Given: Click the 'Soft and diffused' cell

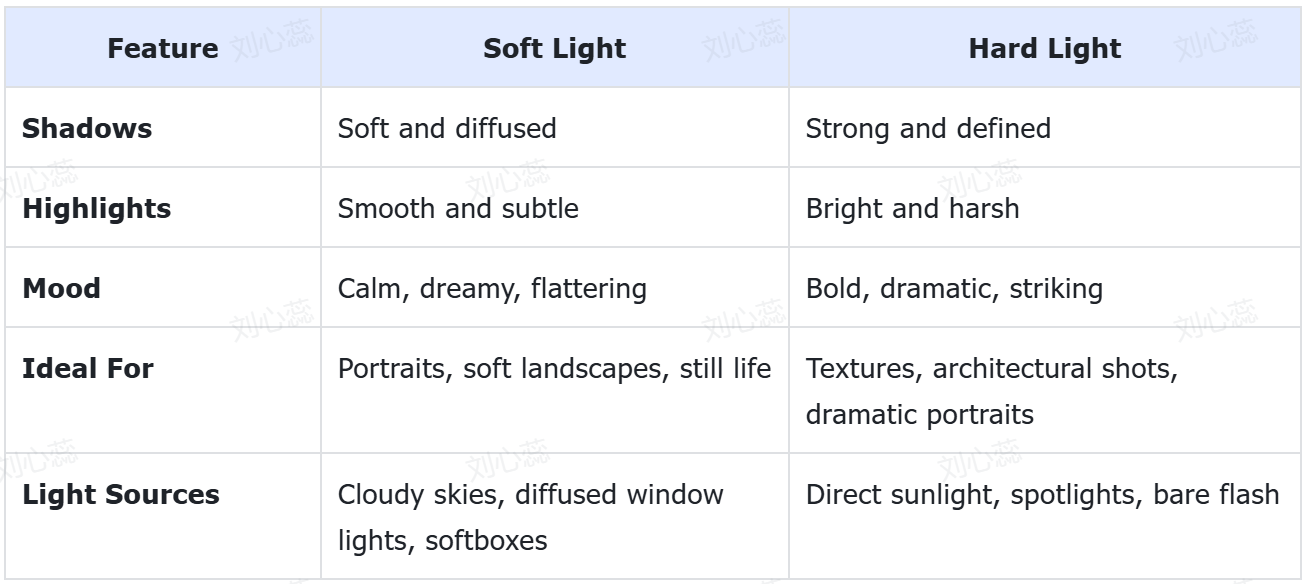Looking at the screenshot, I should pyautogui.click(x=447, y=128).
